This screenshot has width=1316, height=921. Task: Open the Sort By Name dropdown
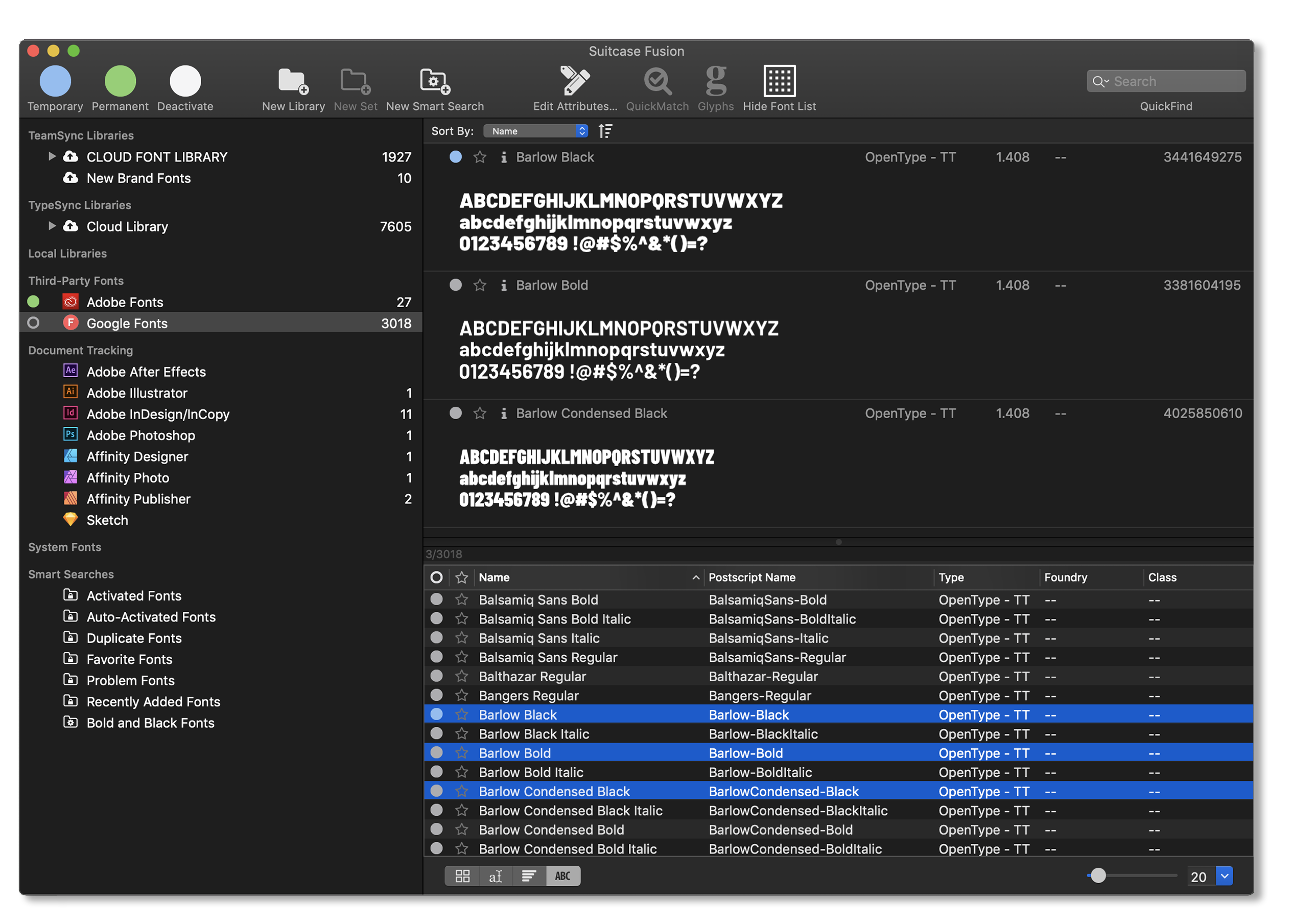tap(535, 131)
